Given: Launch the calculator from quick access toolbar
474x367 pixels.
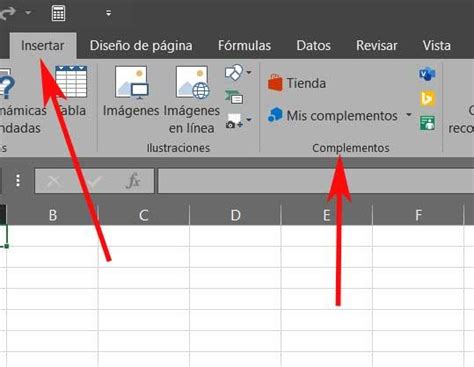Looking at the screenshot, I should click(x=58, y=13).
